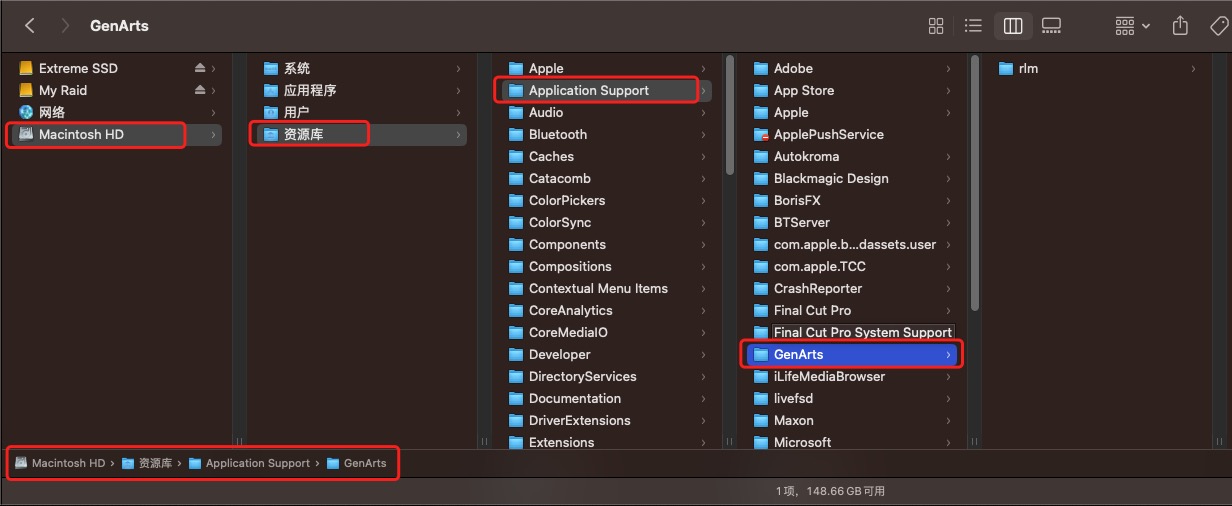The height and width of the screenshot is (506, 1232).
Task: Switch to gallery view
Action: (1051, 26)
